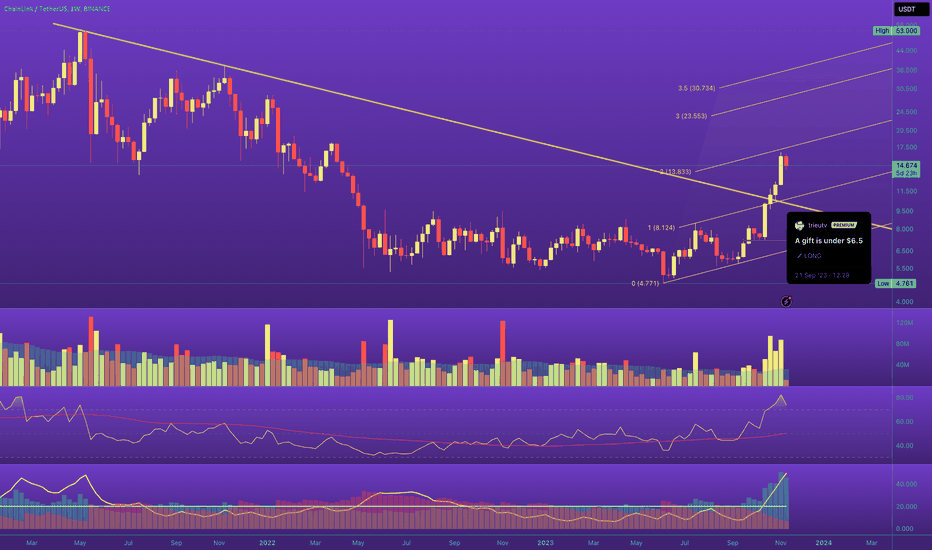
Task: Click the PREMIUM badge in the idea card
Action: tap(843, 225)
